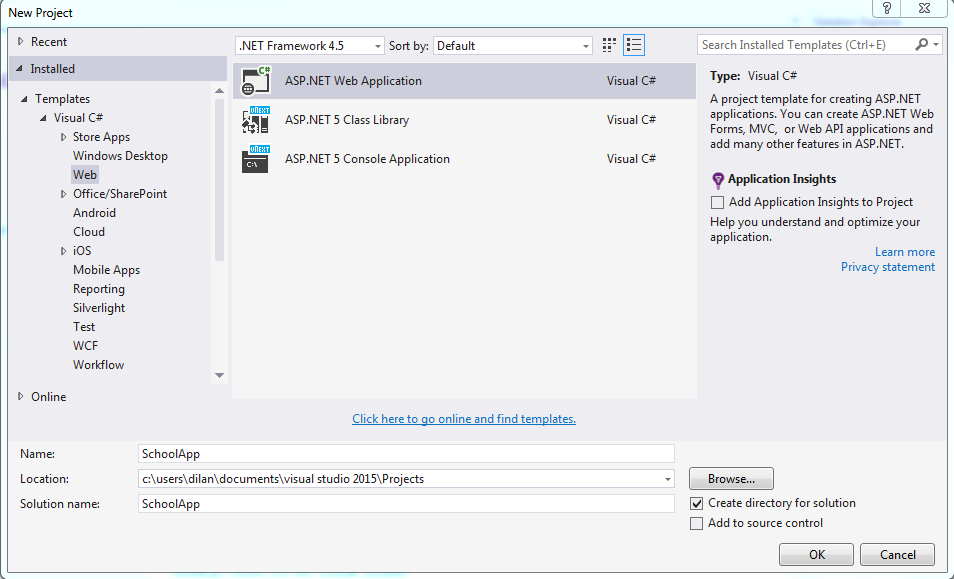Viewport: 954px width, 579px height.
Task: Select ASP.NET 5 Class Library row
Action: tap(464, 120)
